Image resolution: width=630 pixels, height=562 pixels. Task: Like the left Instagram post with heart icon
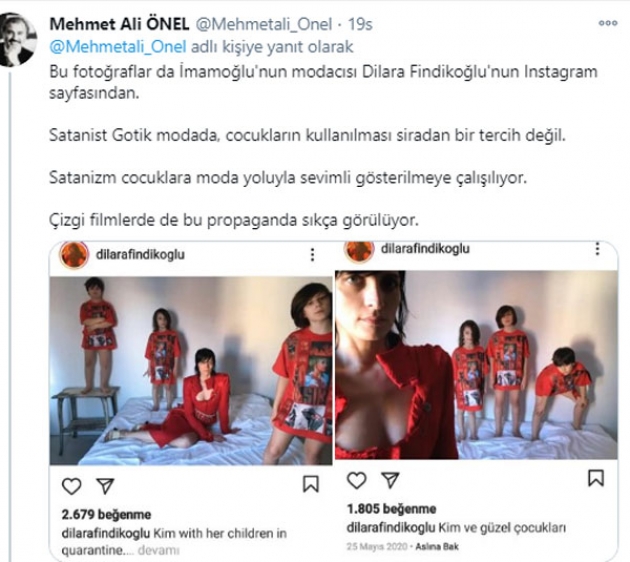tap(72, 486)
